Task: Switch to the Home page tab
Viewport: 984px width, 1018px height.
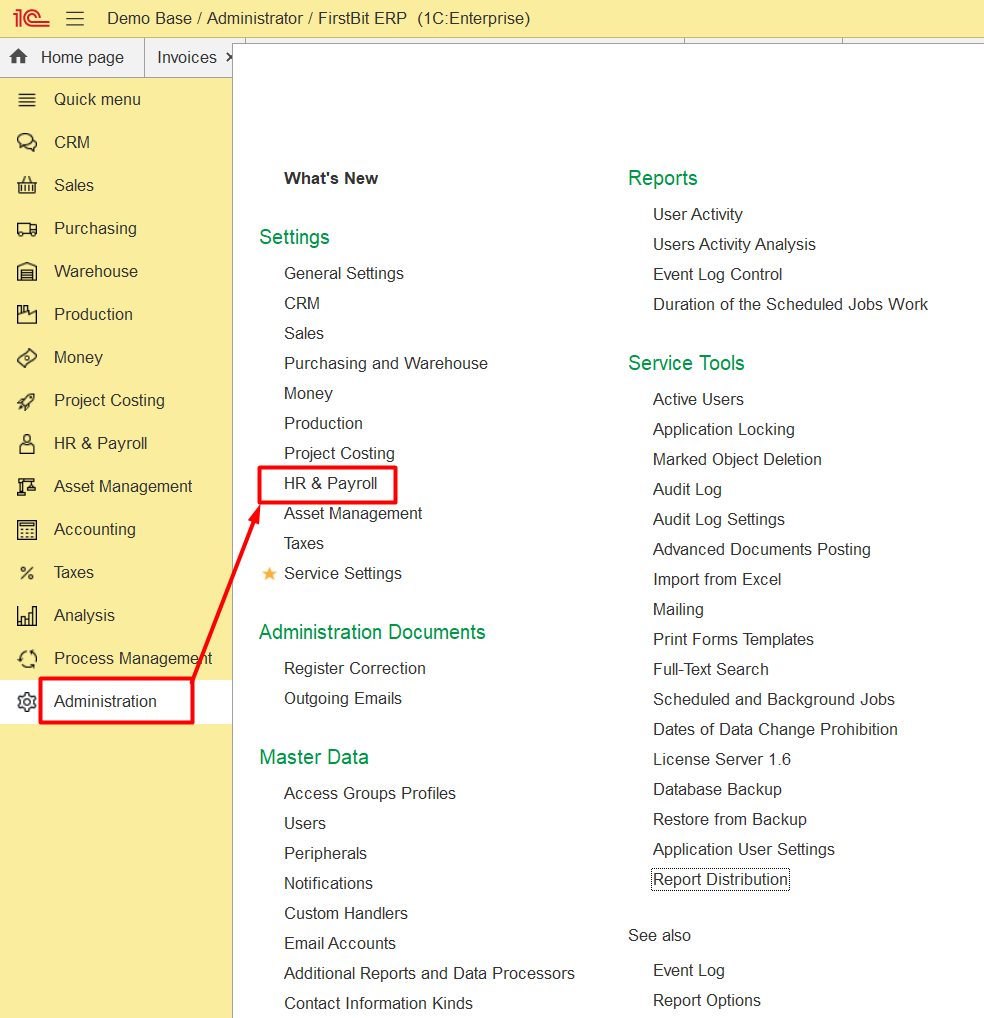Action: click(72, 57)
